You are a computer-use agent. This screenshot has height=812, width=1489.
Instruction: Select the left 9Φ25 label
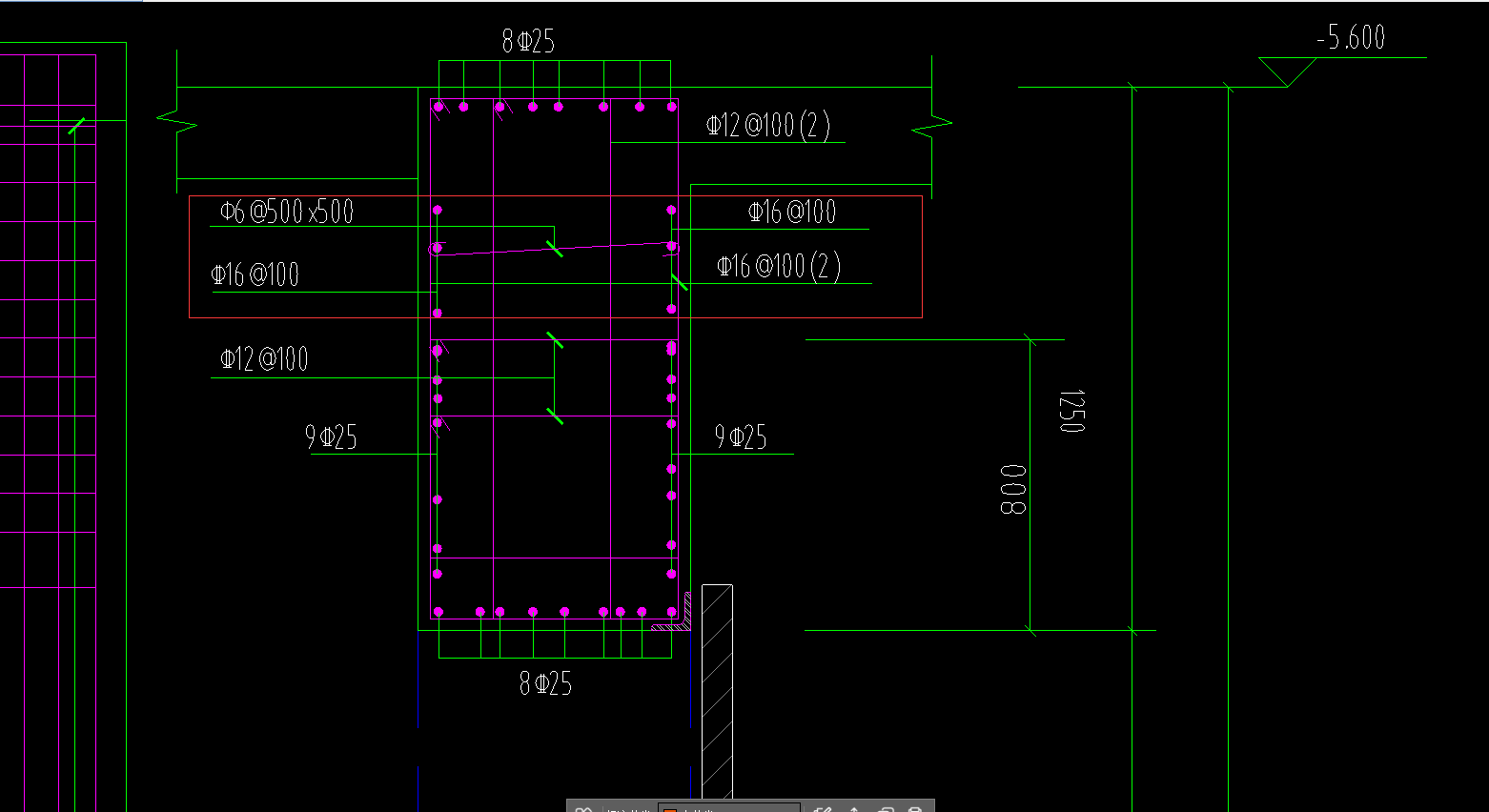tap(331, 436)
